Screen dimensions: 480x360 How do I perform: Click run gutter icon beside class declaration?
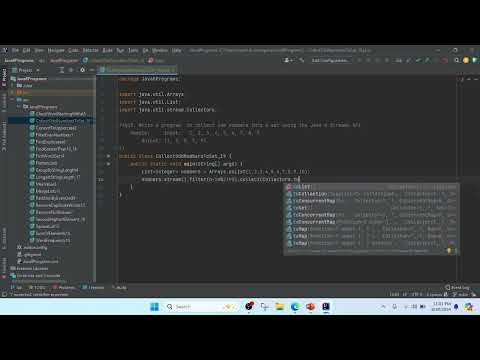point(108,156)
